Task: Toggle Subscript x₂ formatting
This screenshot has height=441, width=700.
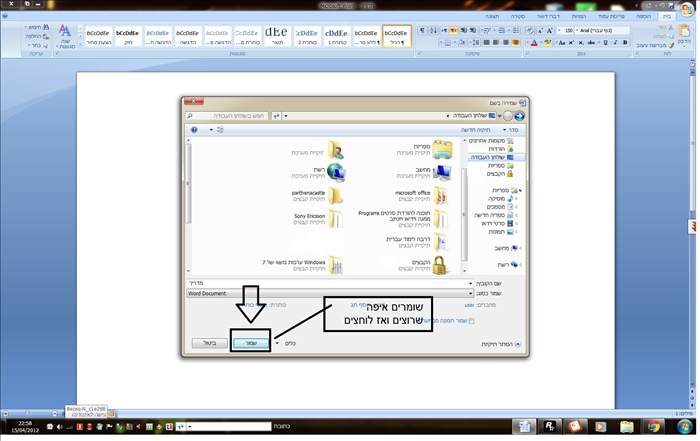Action: coord(580,42)
